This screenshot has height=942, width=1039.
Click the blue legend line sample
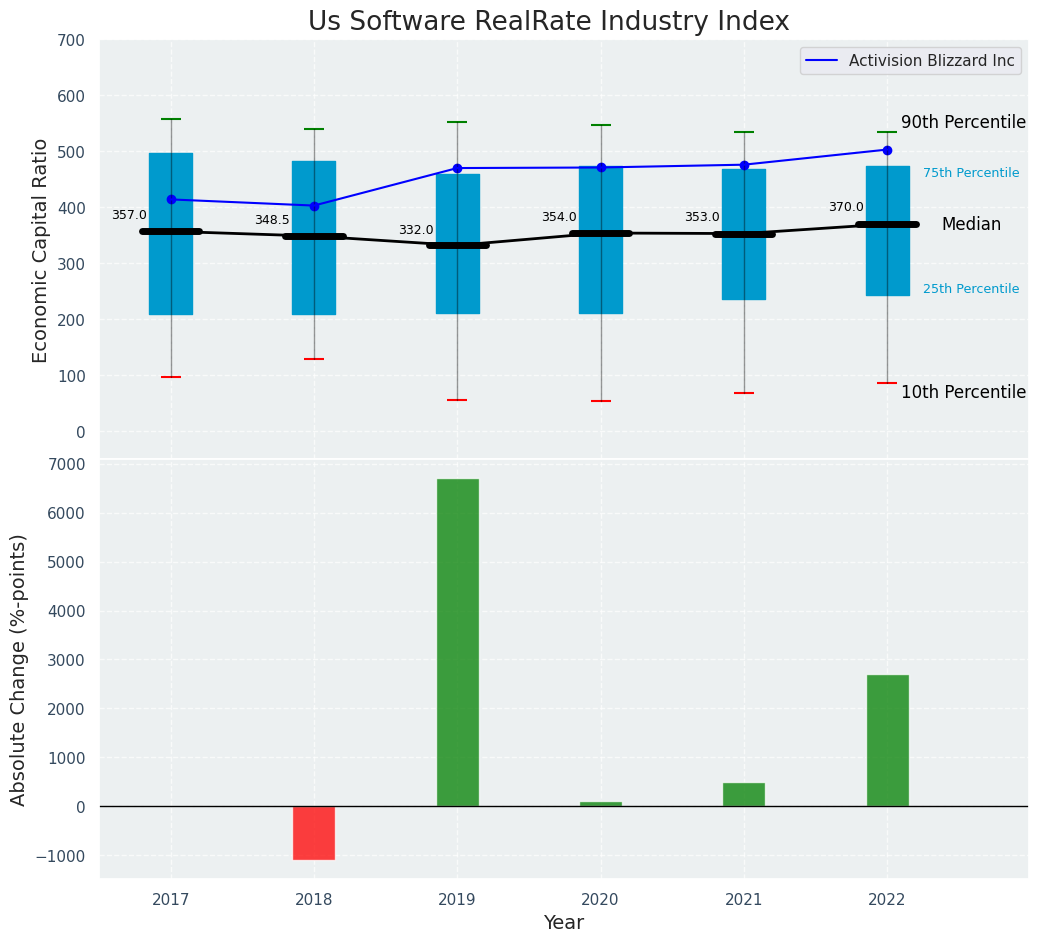click(x=824, y=61)
